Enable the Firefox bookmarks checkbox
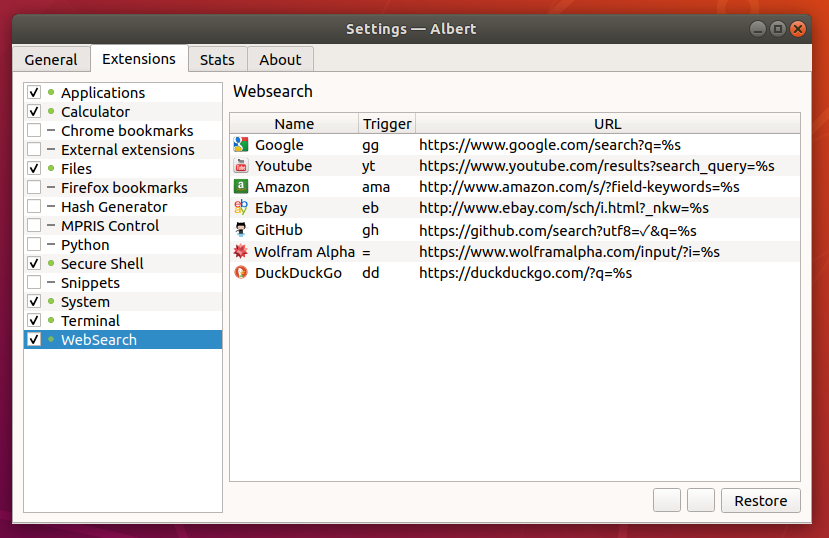 (x=34, y=188)
